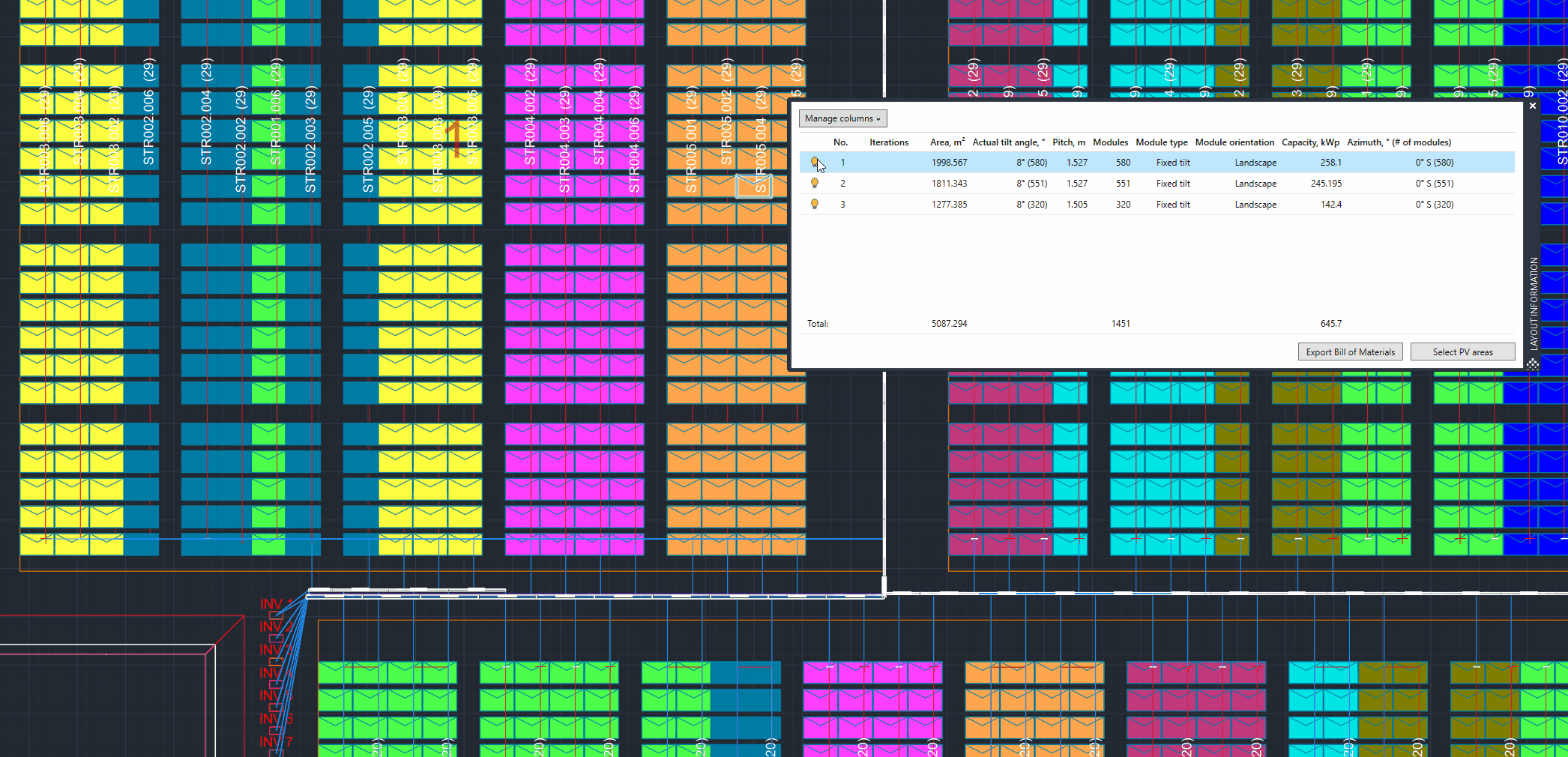Sort the table by Area, m² header

(946, 142)
